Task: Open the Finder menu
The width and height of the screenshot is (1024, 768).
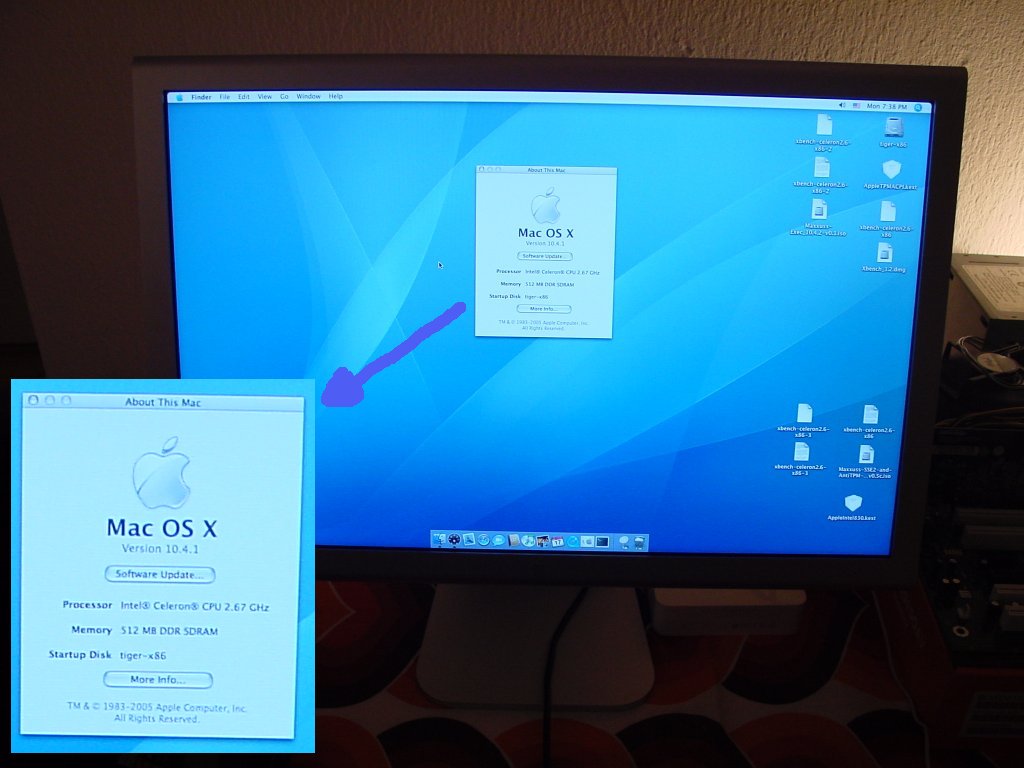Action: click(201, 97)
